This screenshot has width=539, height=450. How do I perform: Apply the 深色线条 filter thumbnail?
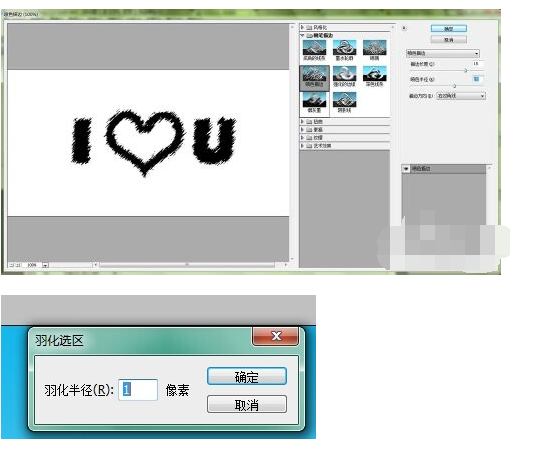tap(374, 77)
